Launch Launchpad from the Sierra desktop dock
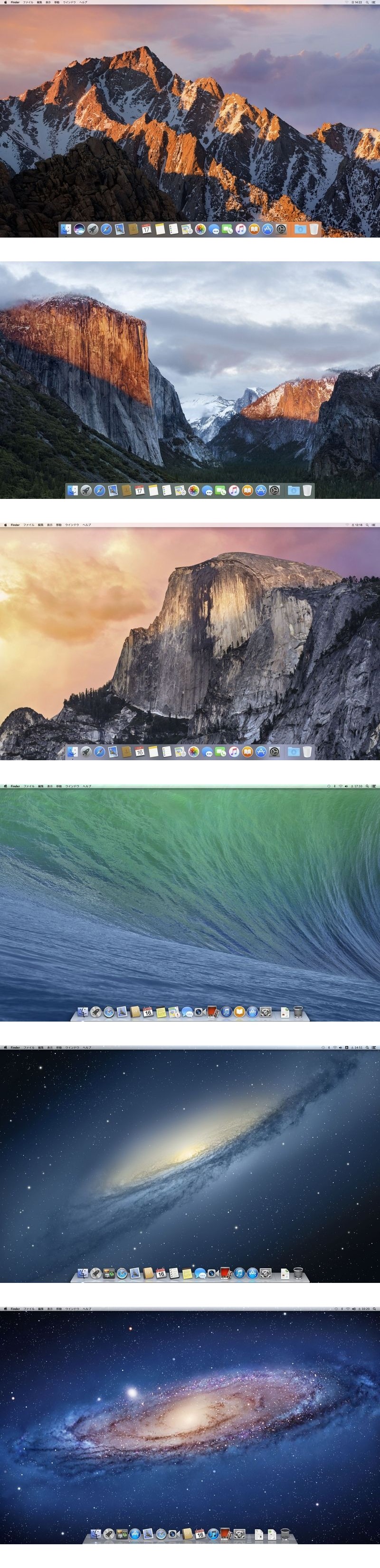The image size is (380, 1568). [93, 229]
